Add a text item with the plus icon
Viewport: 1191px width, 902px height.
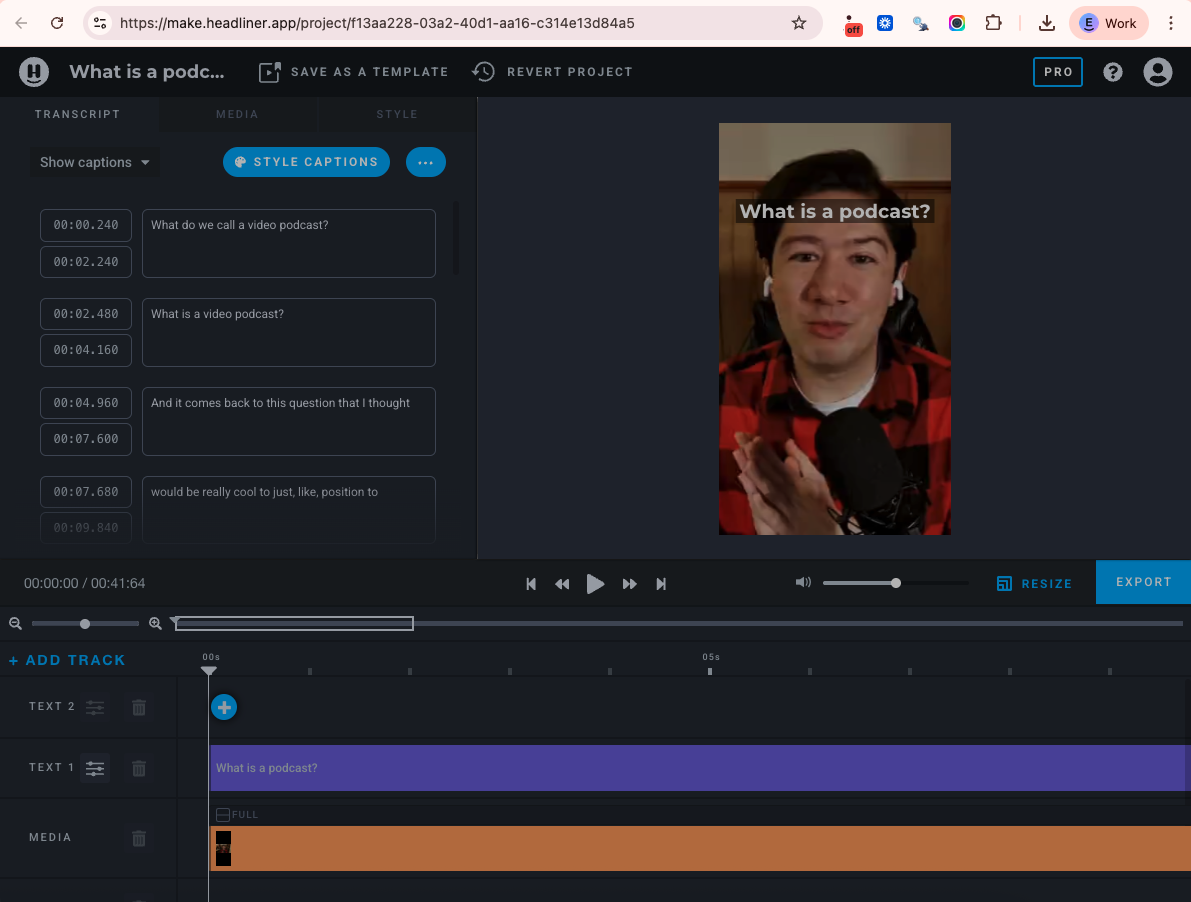pyautogui.click(x=224, y=707)
